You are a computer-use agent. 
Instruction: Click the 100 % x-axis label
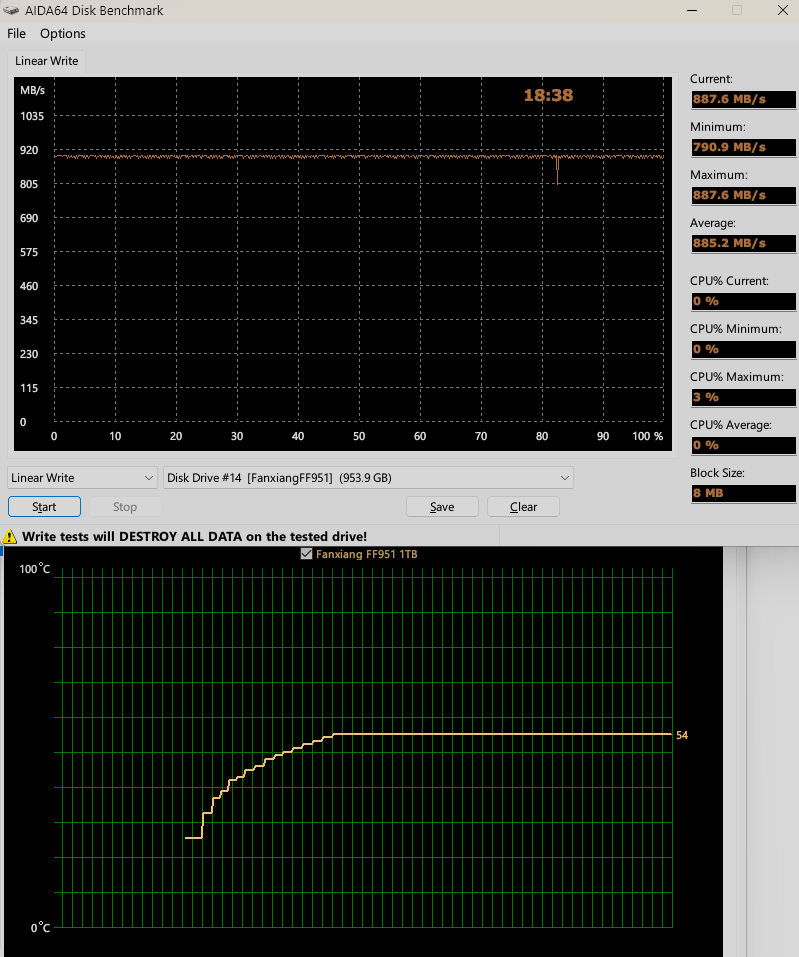click(x=647, y=436)
